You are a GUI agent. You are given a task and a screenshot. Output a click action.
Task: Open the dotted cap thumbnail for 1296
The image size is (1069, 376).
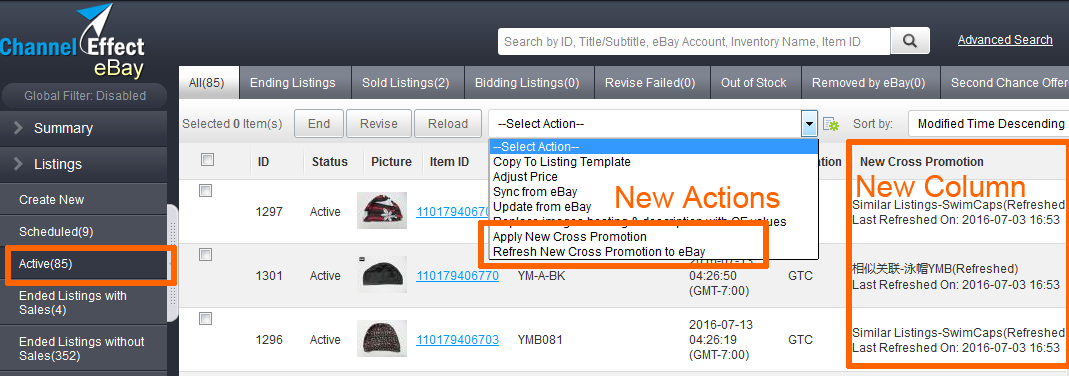(382, 339)
